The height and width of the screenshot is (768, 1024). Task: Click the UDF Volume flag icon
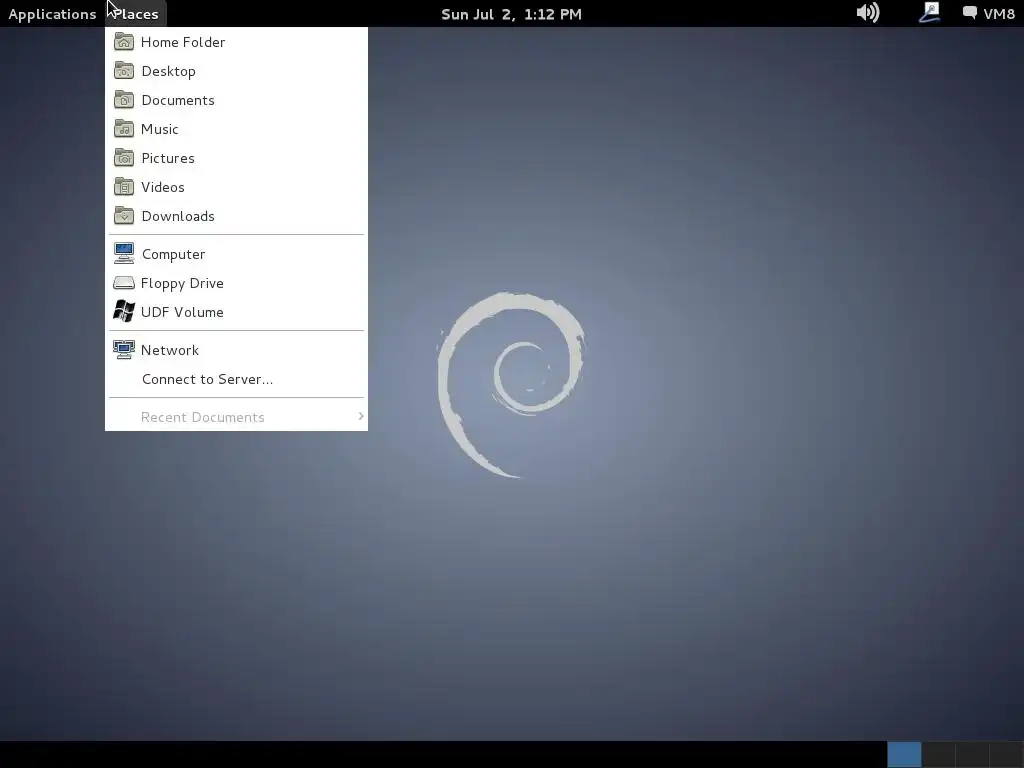click(x=123, y=312)
